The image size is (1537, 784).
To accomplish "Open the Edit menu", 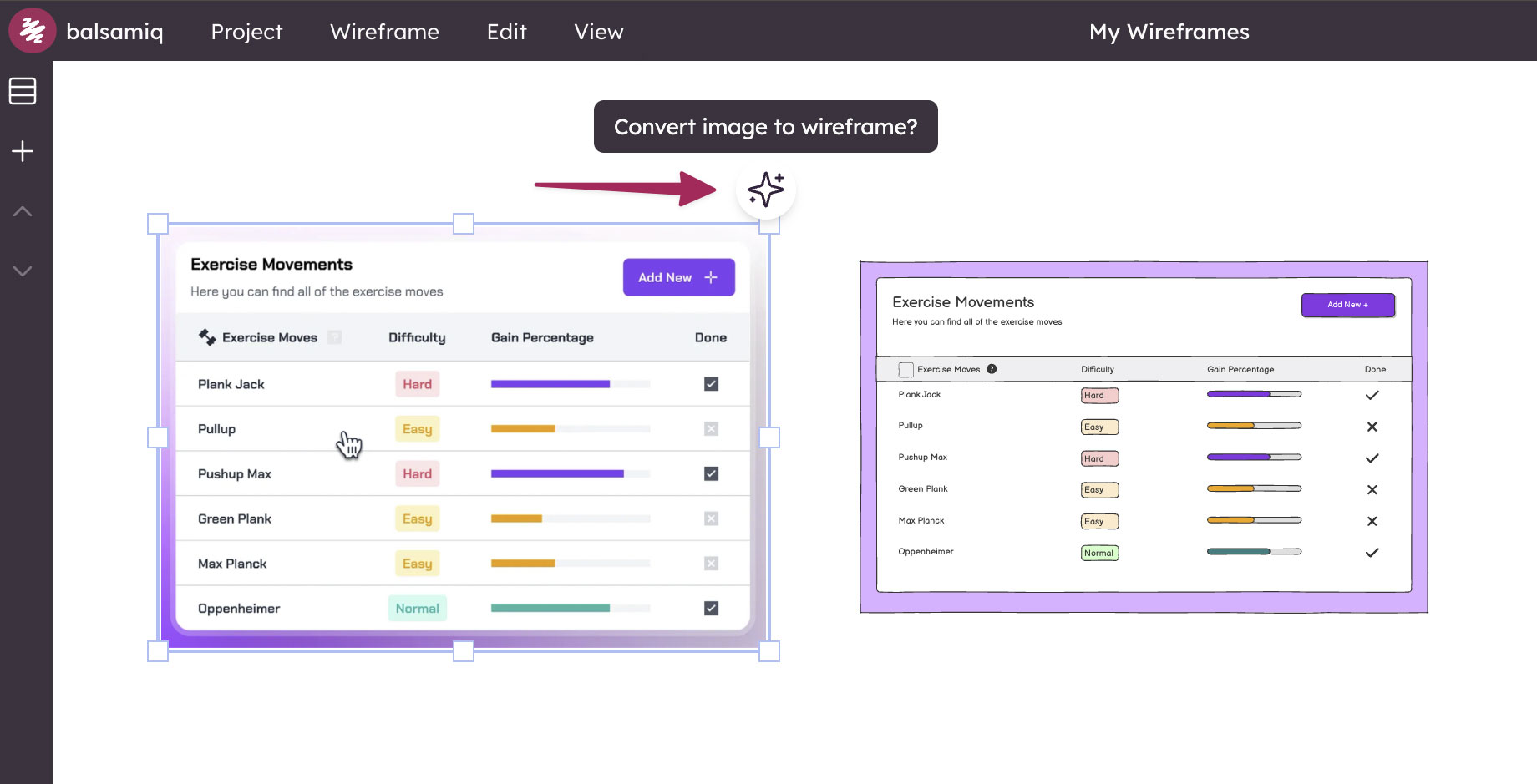I will coord(507,32).
